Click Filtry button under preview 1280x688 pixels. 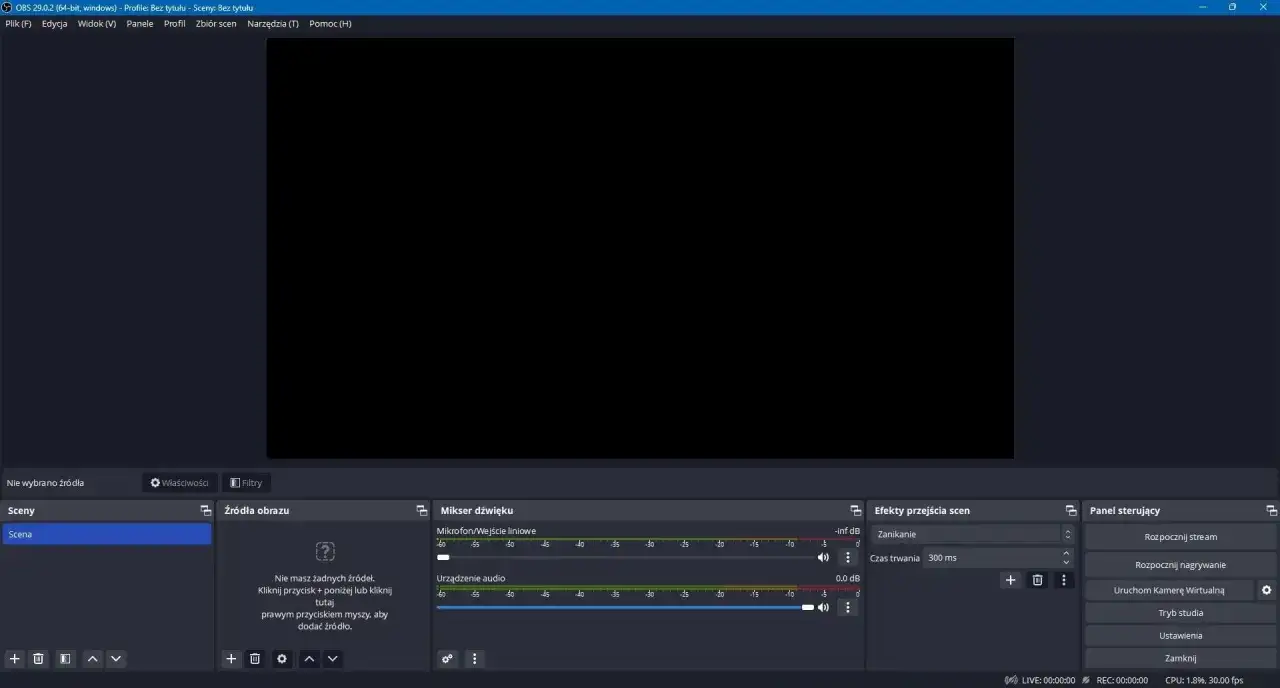coord(246,483)
